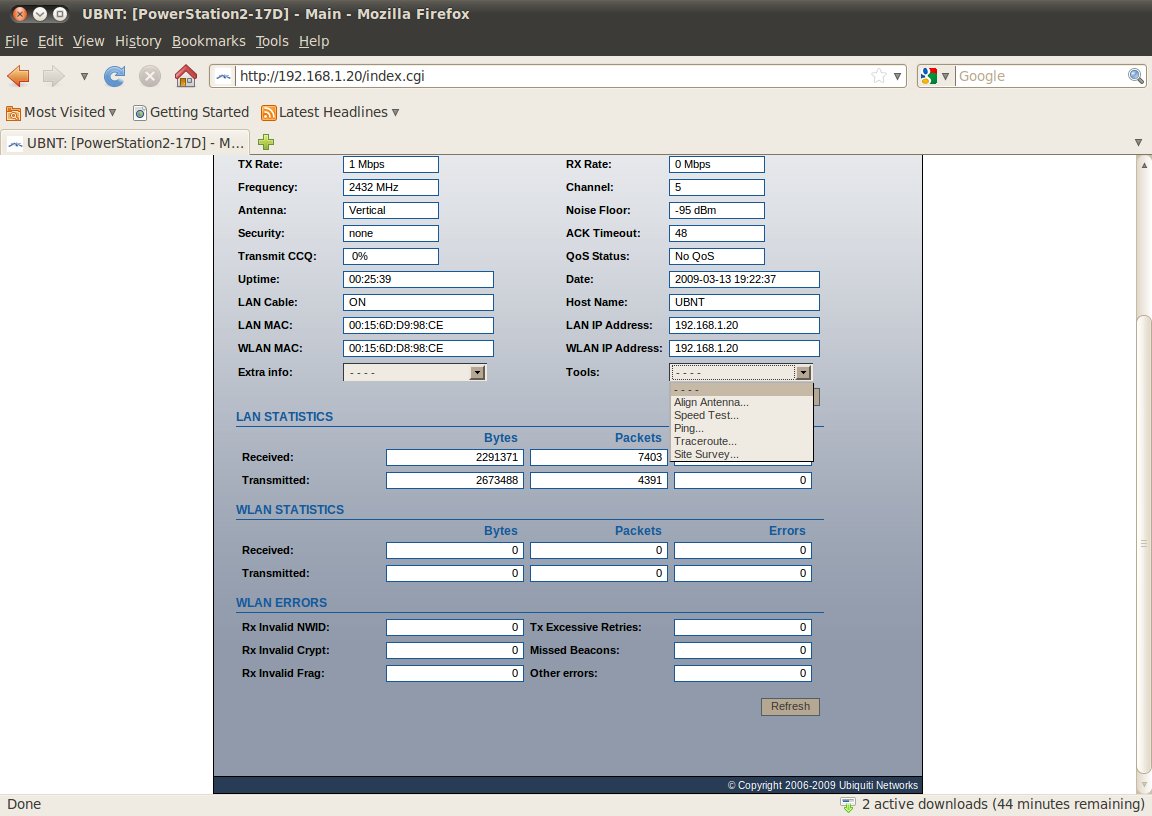Go to Home via house icon
This screenshot has width=1152, height=816.
pyautogui.click(x=185, y=76)
